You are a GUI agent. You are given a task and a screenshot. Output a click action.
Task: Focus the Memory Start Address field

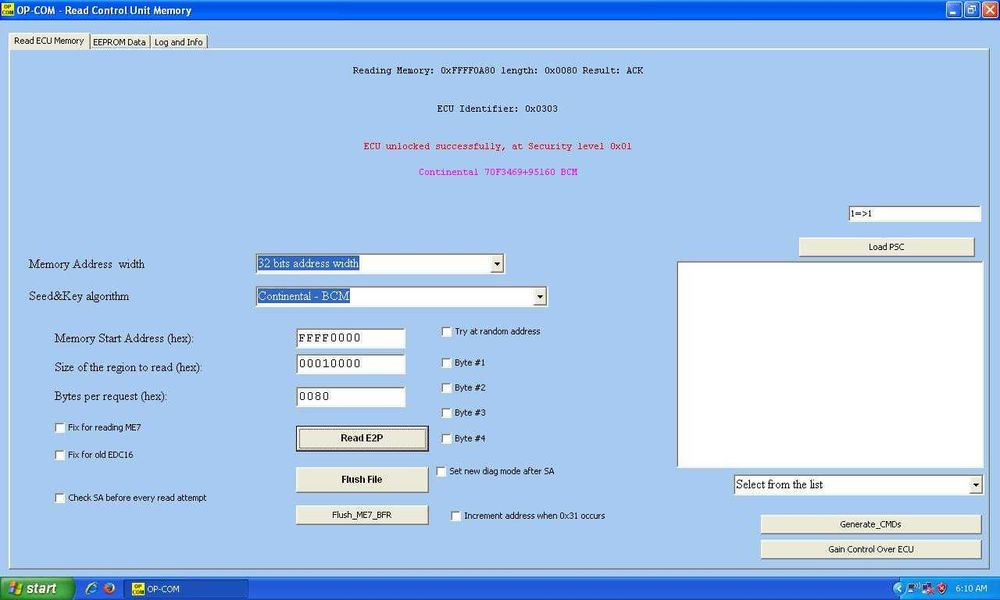[x=350, y=338]
